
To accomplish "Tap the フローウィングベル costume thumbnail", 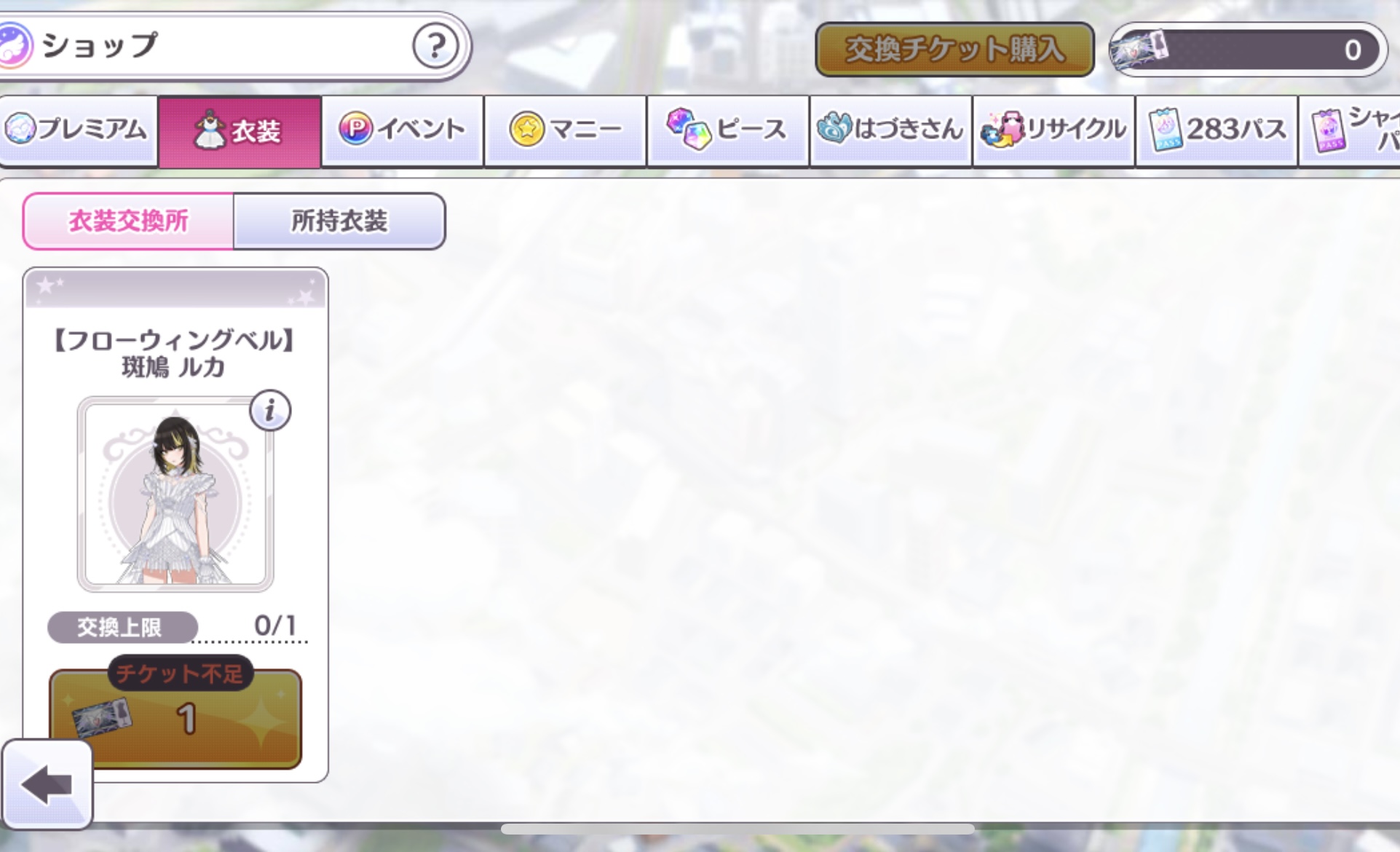I will [x=175, y=494].
